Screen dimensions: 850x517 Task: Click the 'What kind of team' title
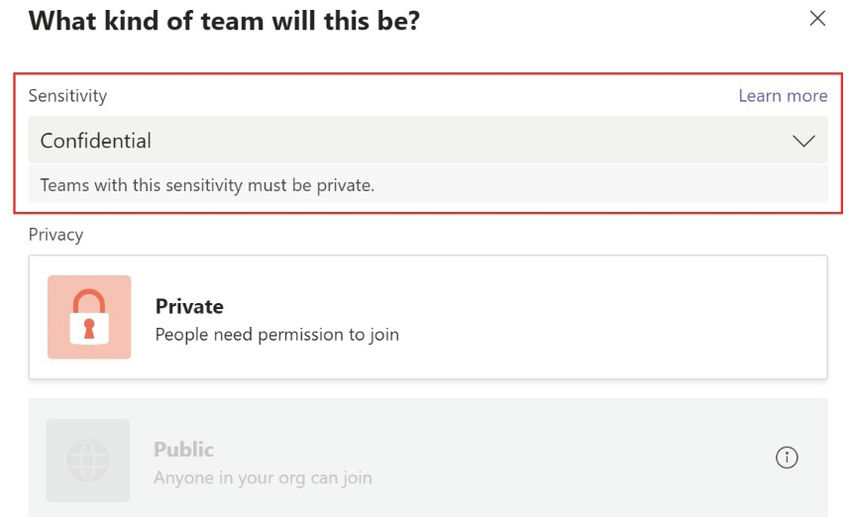point(224,21)
